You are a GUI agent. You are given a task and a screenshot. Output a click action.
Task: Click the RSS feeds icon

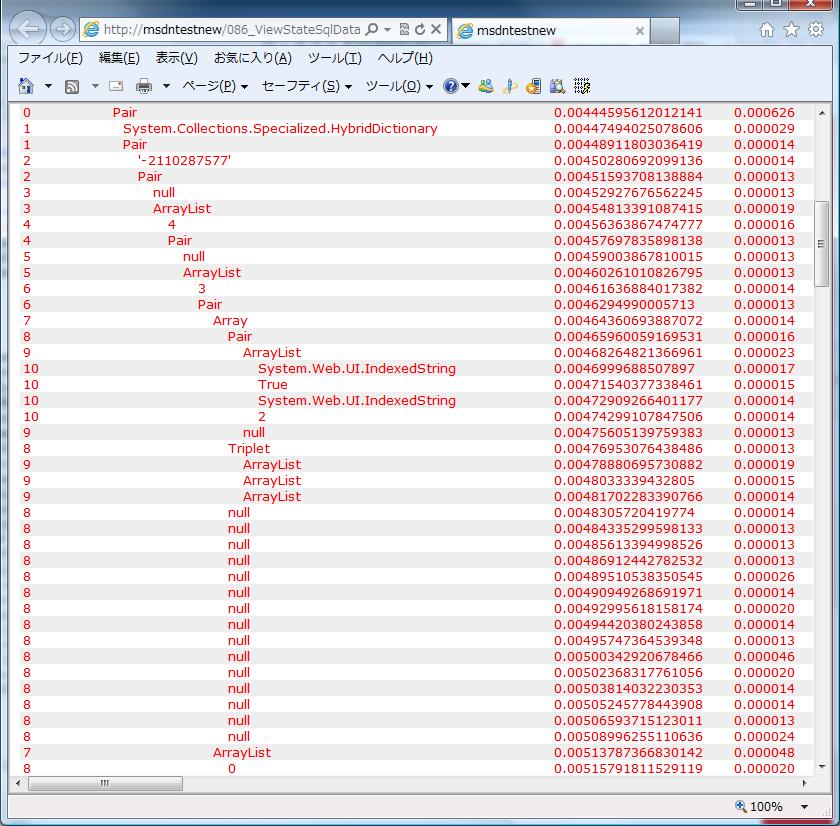(72, 87)
